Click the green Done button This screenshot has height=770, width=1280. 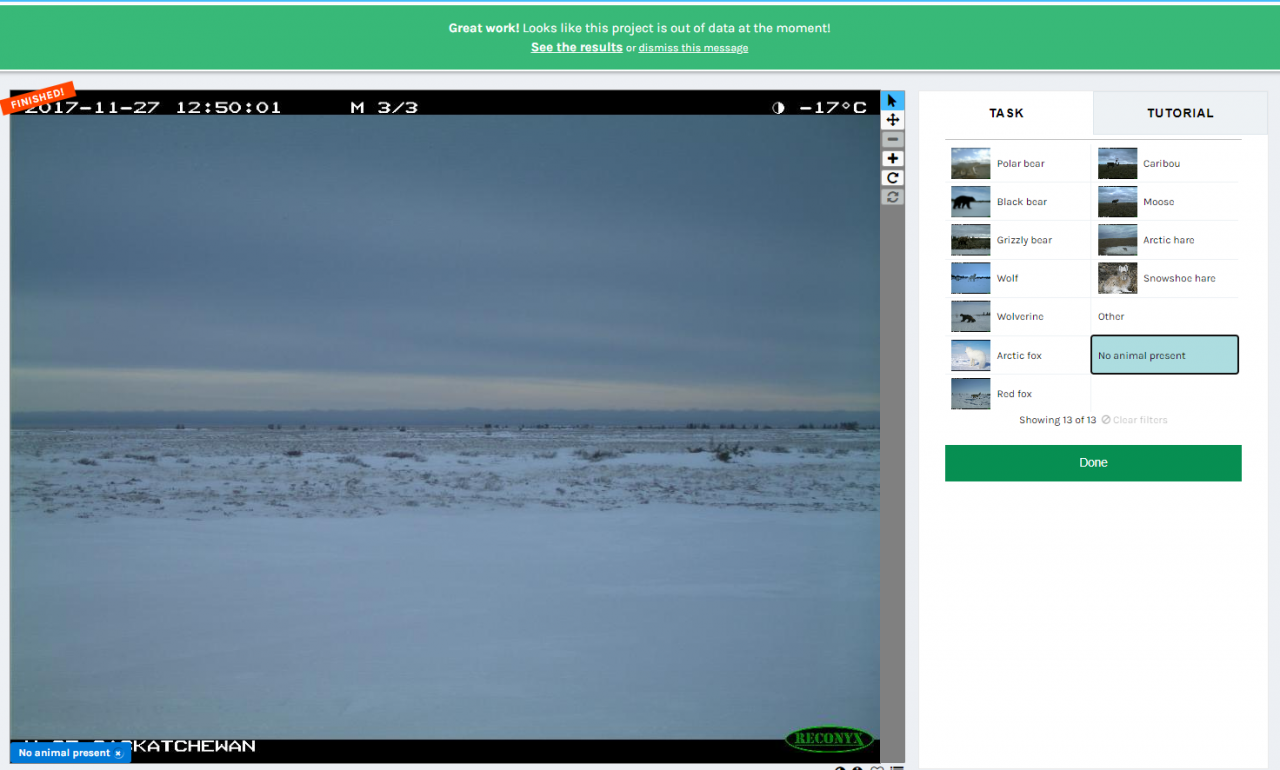pos(1093,463)
